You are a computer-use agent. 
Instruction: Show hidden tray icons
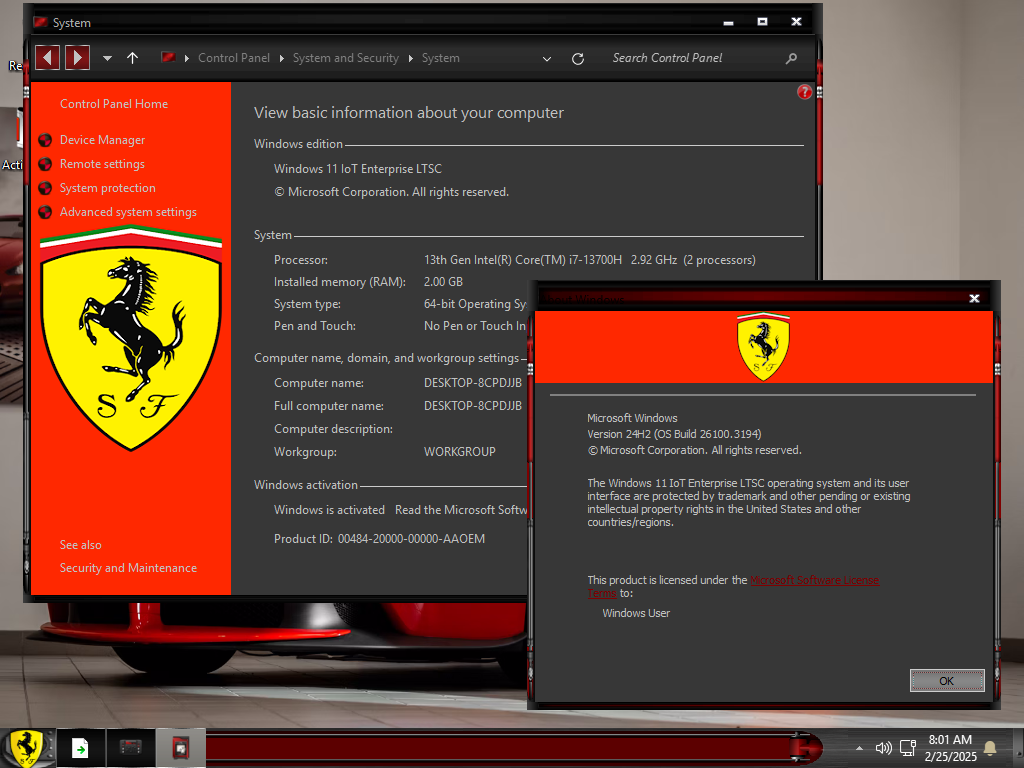click(859, 748)
